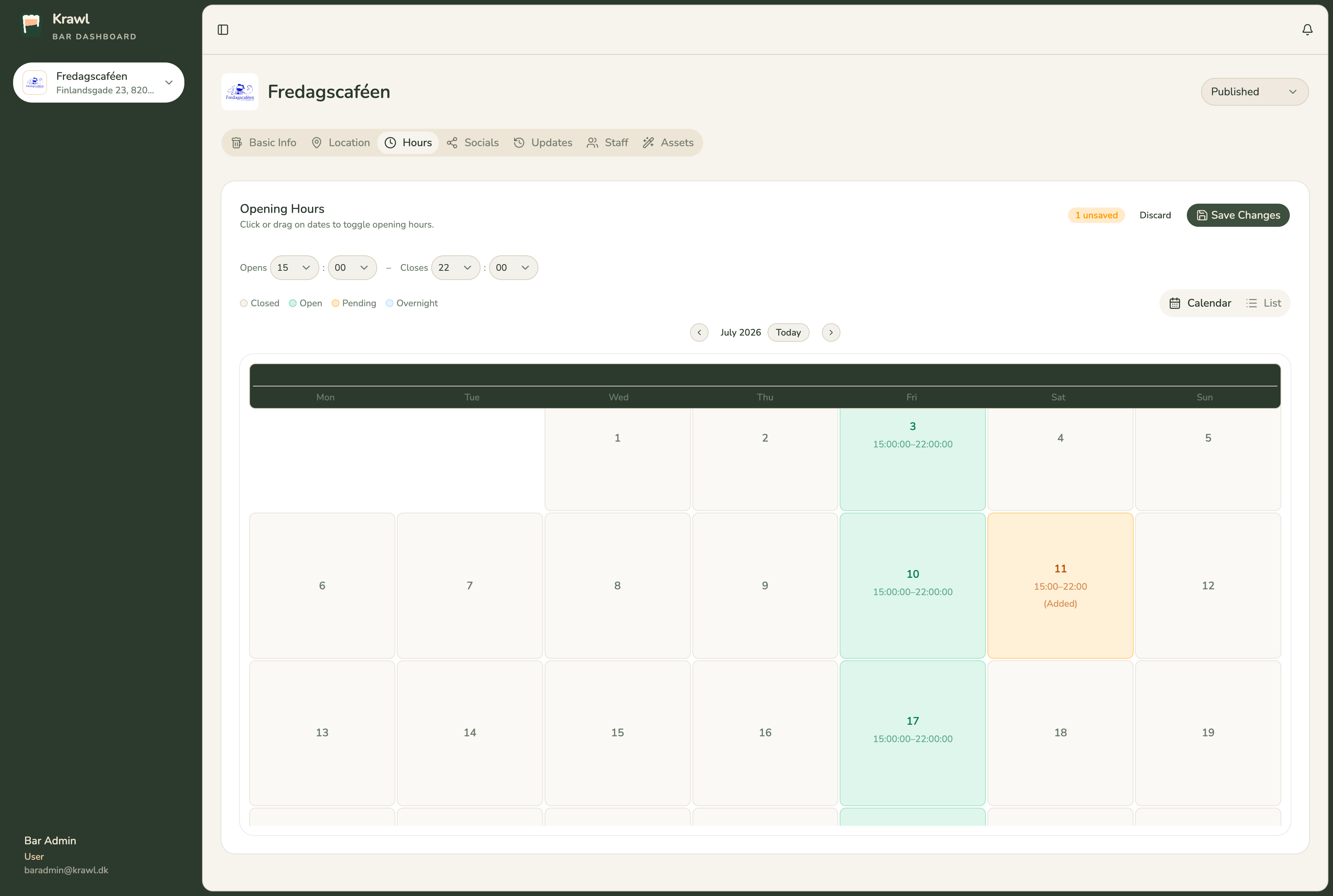Open the Published status dropdown
Screen dimensions: 1333x896
[x=1254, y=92]
